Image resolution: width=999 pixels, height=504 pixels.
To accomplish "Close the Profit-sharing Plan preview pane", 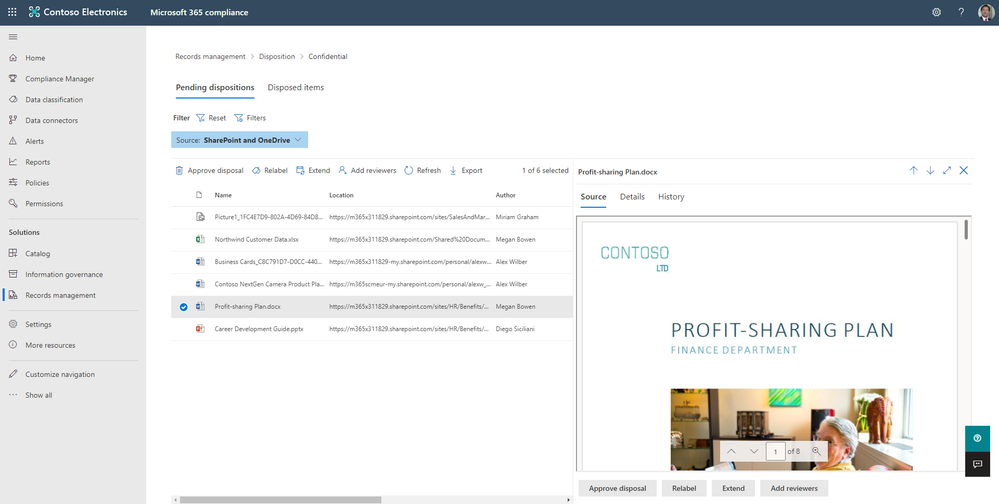I will [x=963, y=171].
